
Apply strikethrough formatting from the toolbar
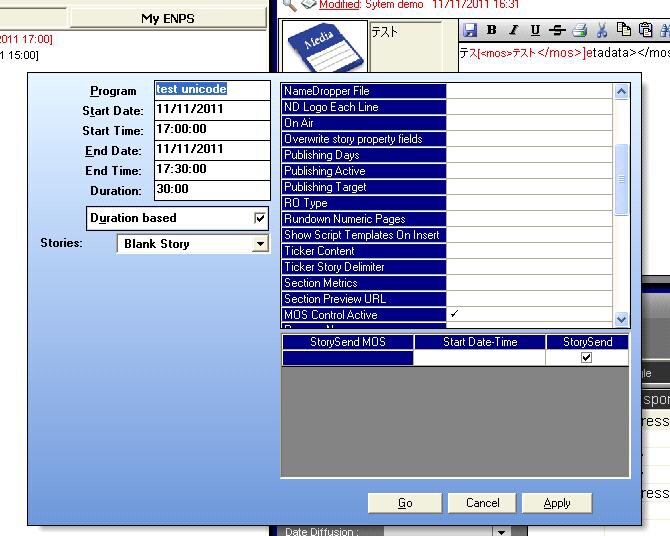coord(557,30)
